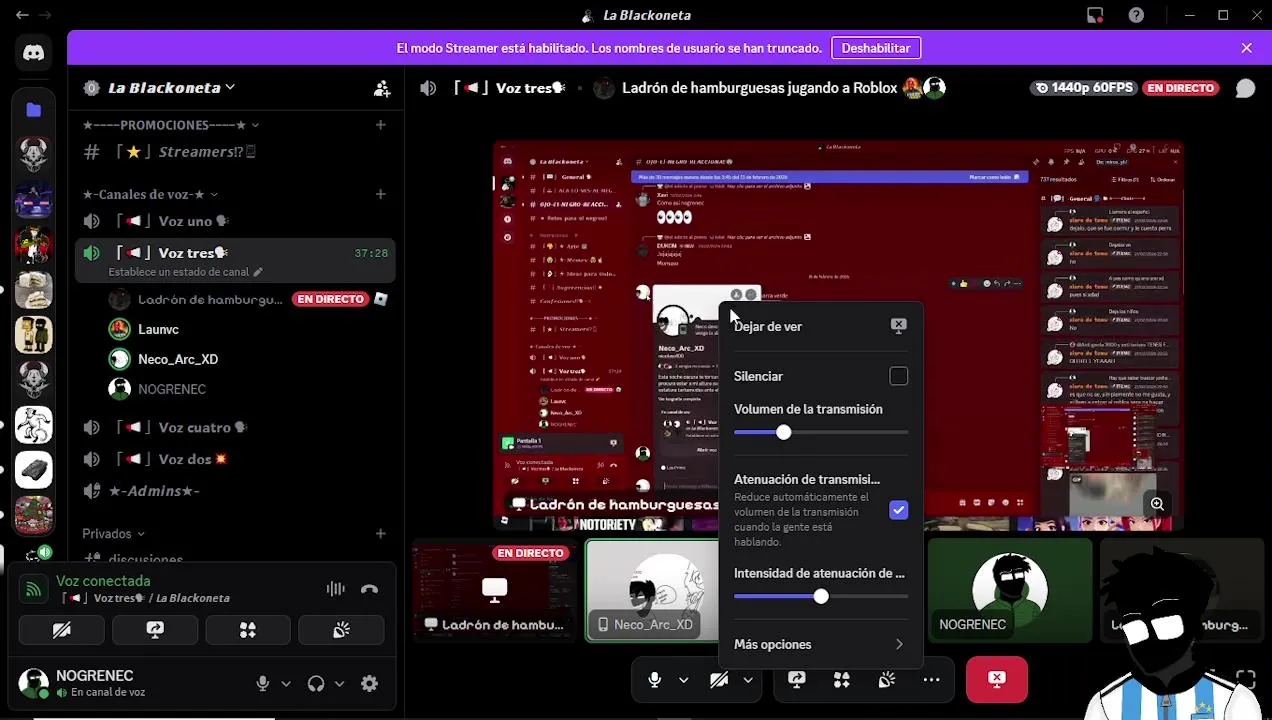Add channel to PROMOCIONES category
The image size is (1272, 720).
[x=380, y=125]
